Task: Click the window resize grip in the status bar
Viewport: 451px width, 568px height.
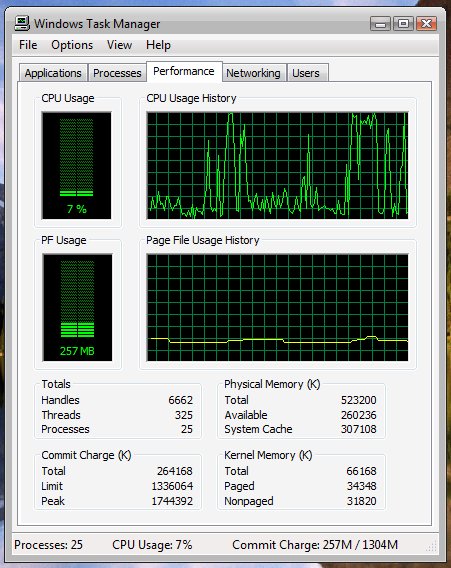Action: click(x=432, y=546)
